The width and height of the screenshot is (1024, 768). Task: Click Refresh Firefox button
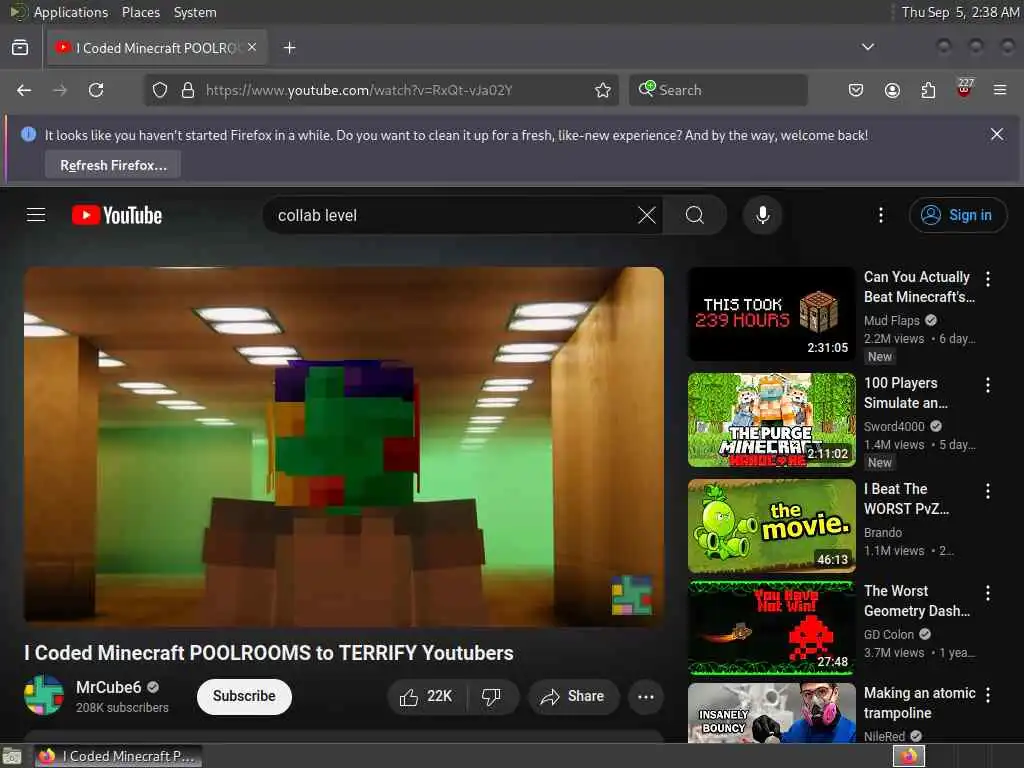(x=113, y=165)
